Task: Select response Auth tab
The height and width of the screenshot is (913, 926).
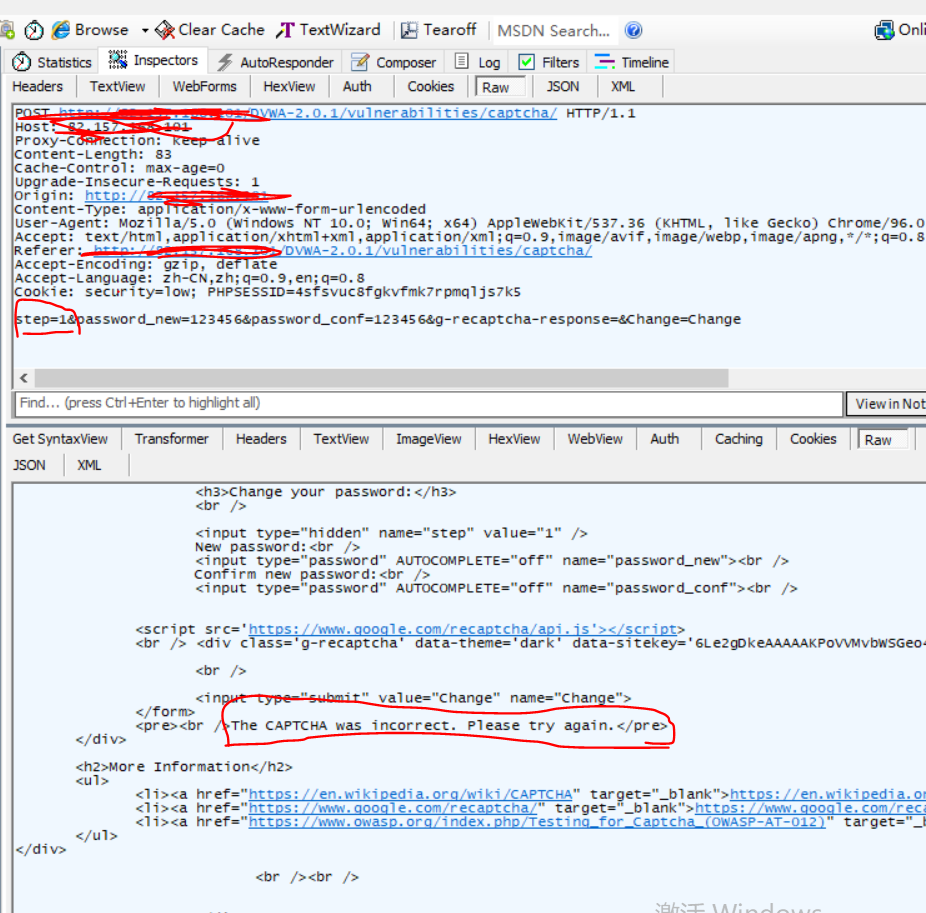Action: click(665, 439)
